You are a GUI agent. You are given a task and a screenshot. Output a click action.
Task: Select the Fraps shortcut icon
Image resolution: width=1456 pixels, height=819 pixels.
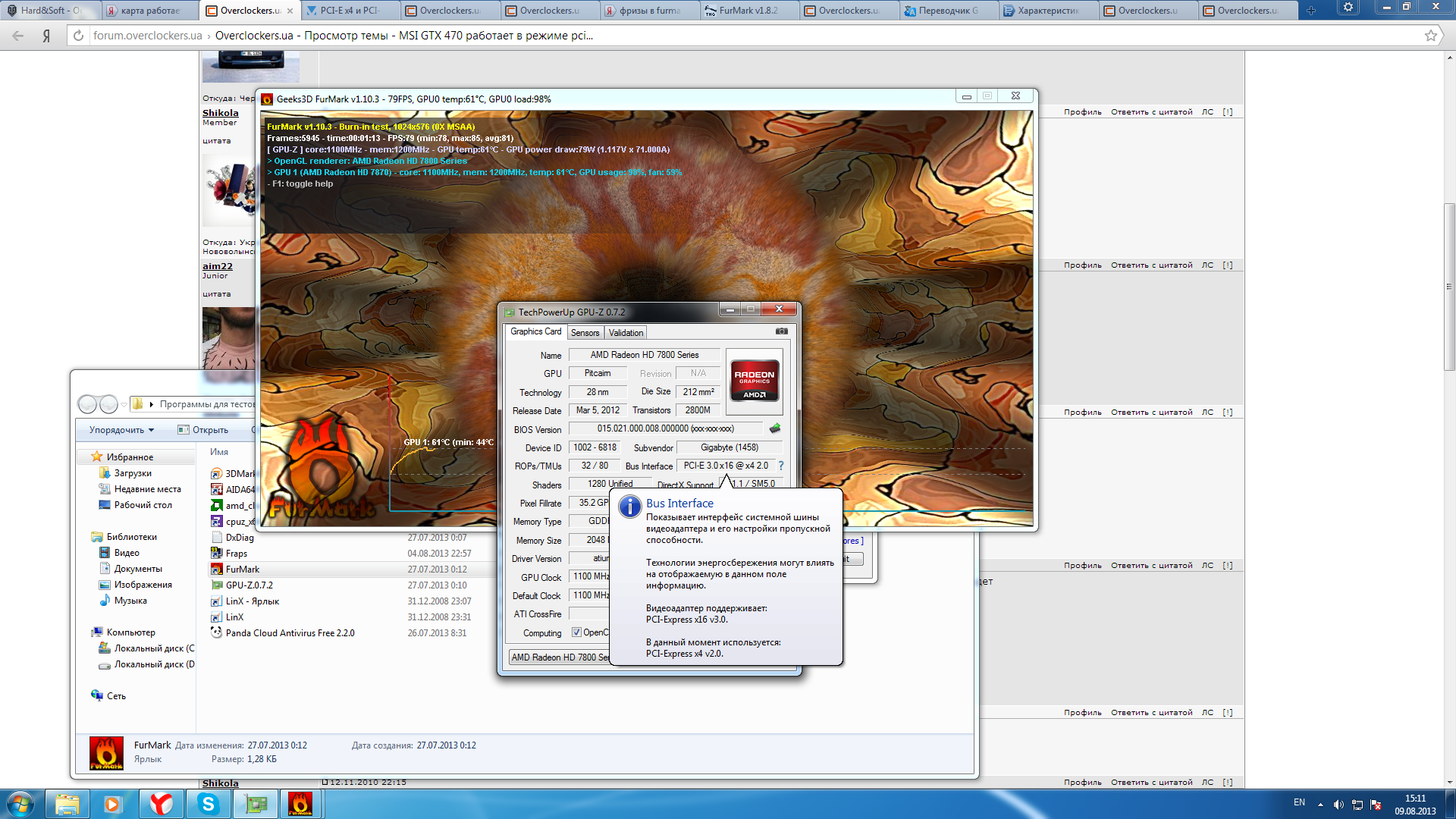click(217, 554)
